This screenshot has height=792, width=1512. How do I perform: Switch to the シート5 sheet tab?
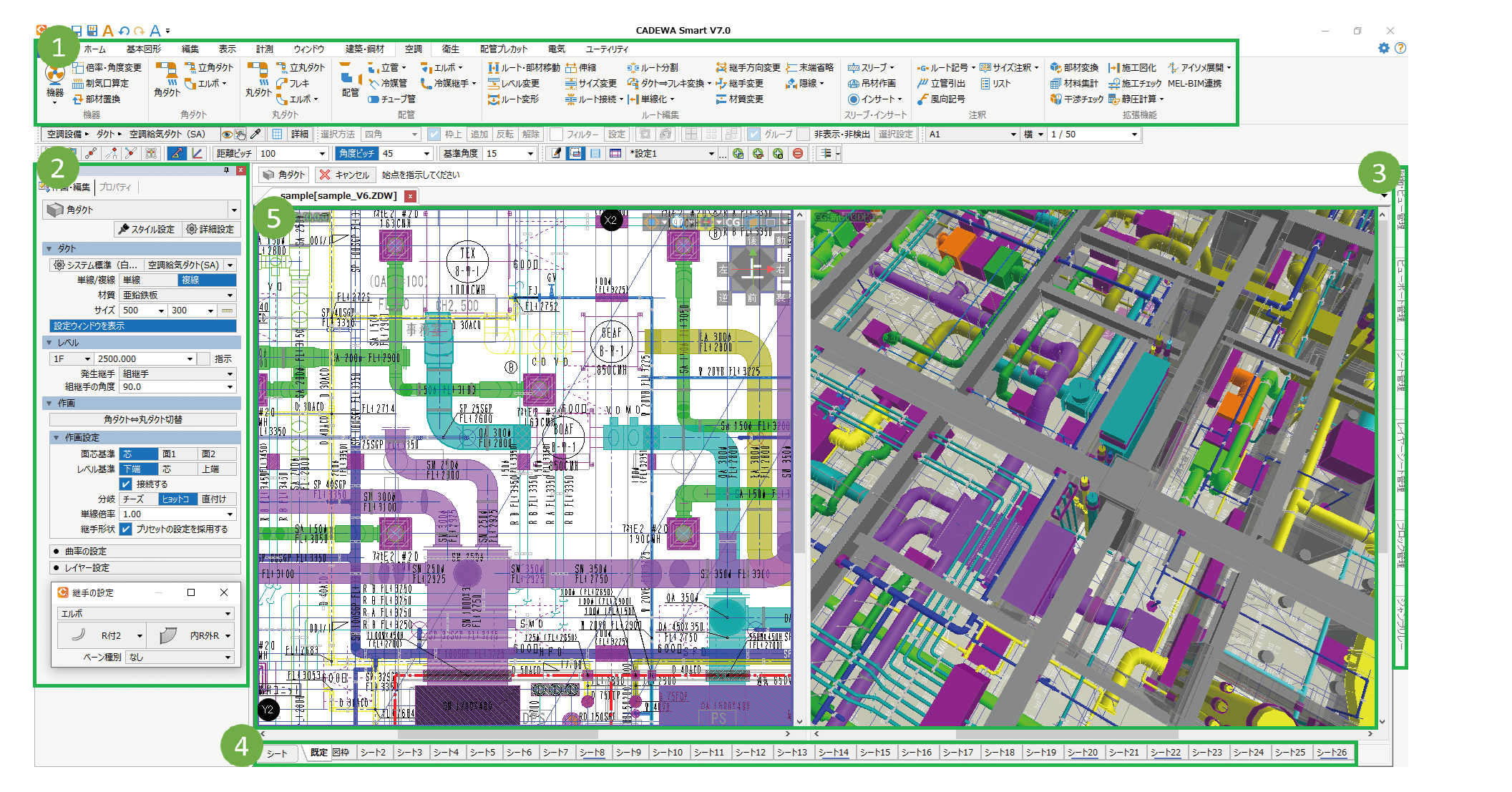(x=483, y=753)
